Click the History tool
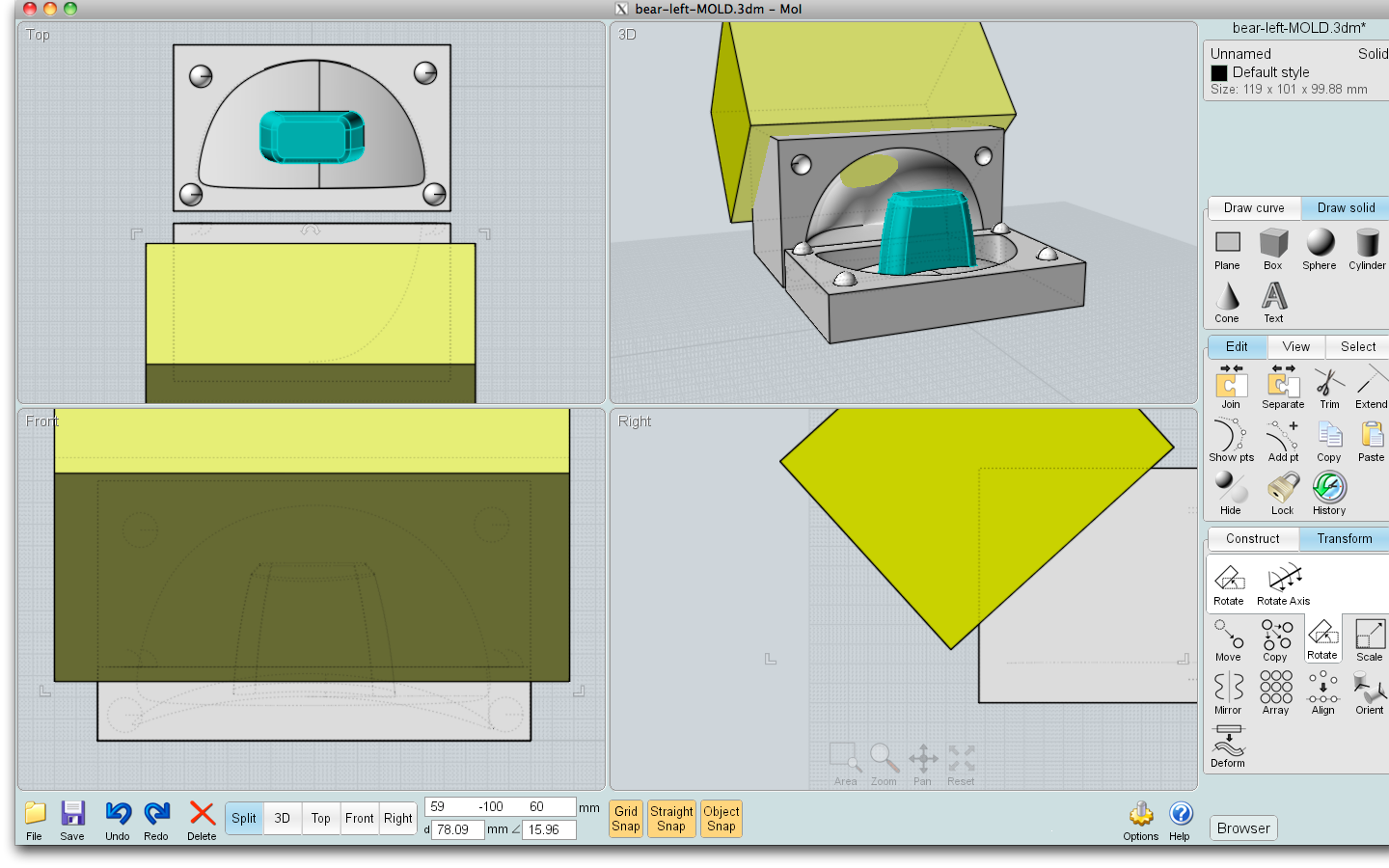1389x868 pixels. tap(1329, 493)
